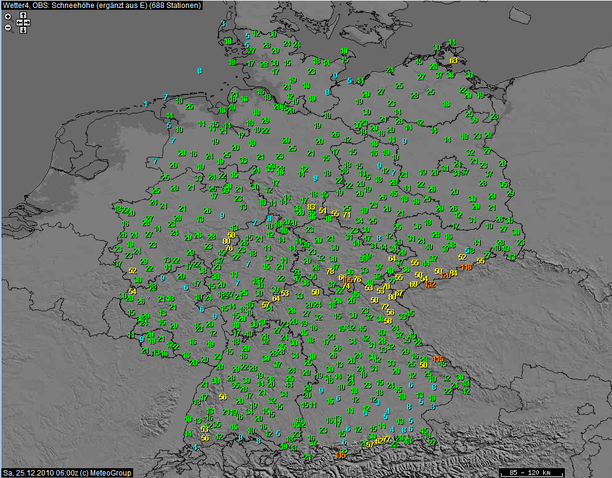Image resolution: width=612 pixels, height=478 pixels.
Task: Pan the map left with arrow
Action: 19,22
